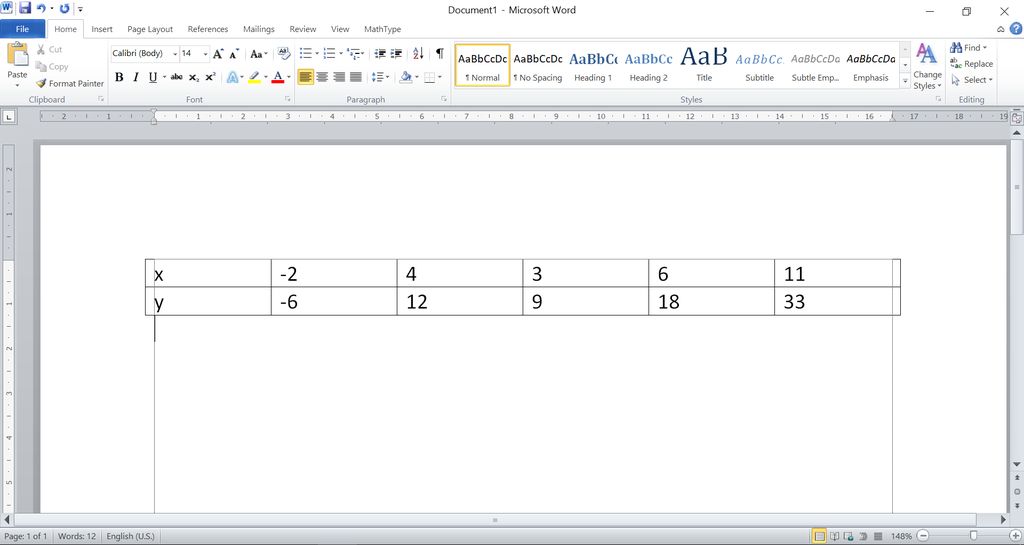
Task: Save document with the floppy disk icon
Action: point(25,8)
